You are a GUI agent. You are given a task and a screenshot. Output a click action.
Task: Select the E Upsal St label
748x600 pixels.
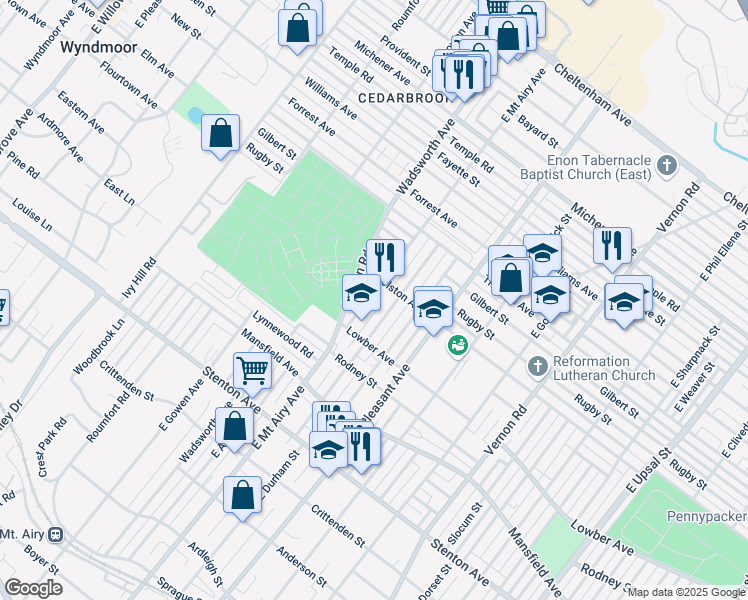649,470
